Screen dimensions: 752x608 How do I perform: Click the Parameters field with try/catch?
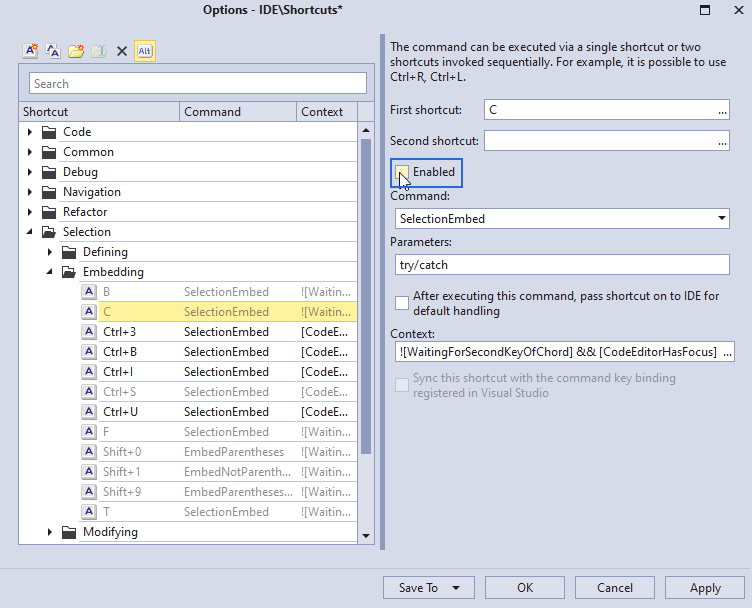[x=562, y=265]
